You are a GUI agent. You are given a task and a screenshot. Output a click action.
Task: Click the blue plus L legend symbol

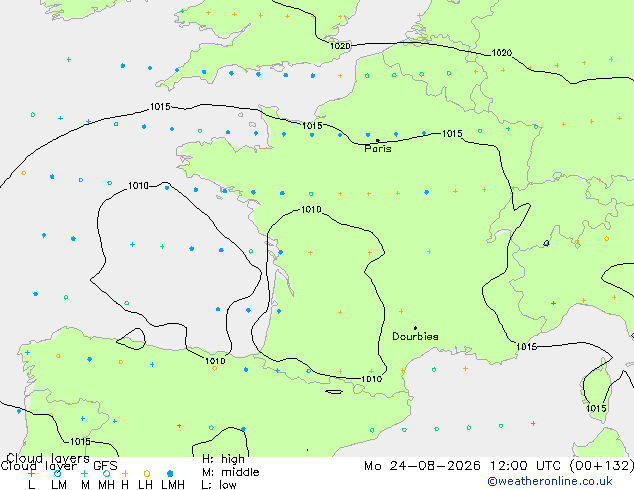[32, 473]
